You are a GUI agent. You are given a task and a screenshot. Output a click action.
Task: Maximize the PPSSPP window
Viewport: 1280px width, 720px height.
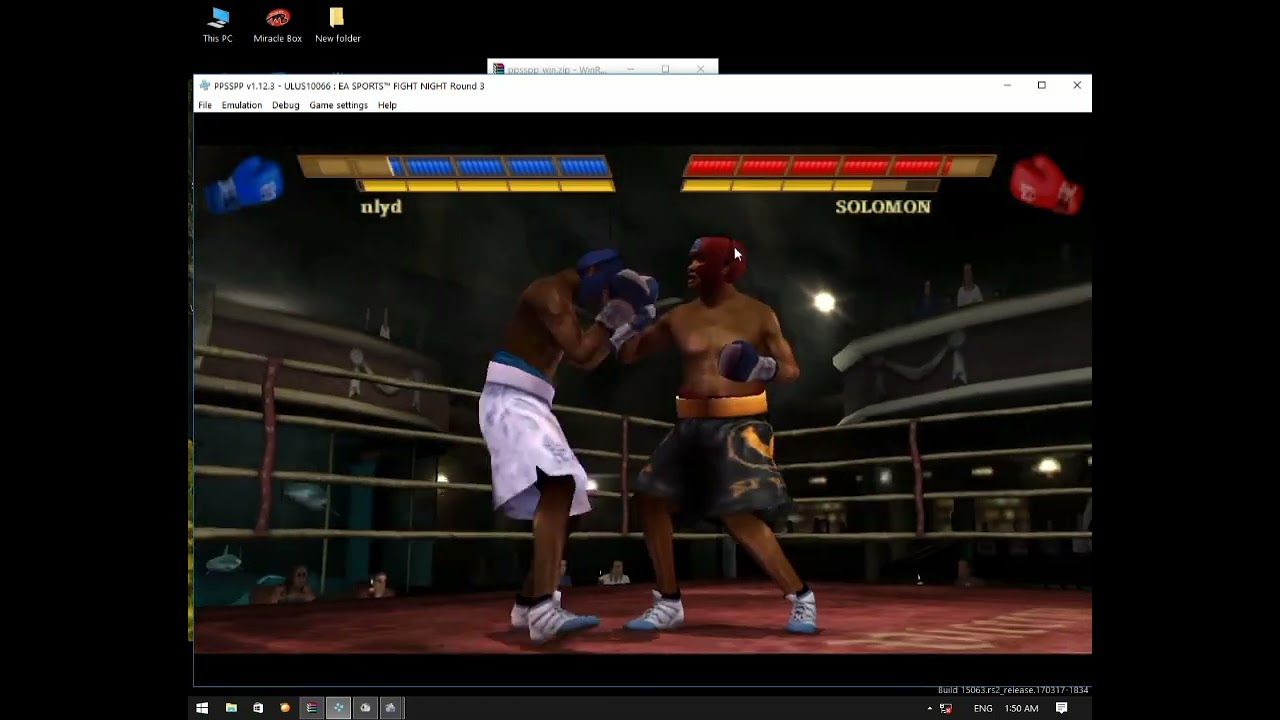(1041, 86)
